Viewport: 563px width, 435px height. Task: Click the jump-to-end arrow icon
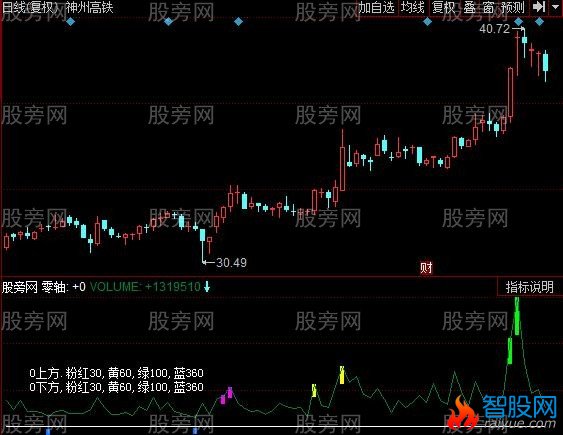[539, 7]
